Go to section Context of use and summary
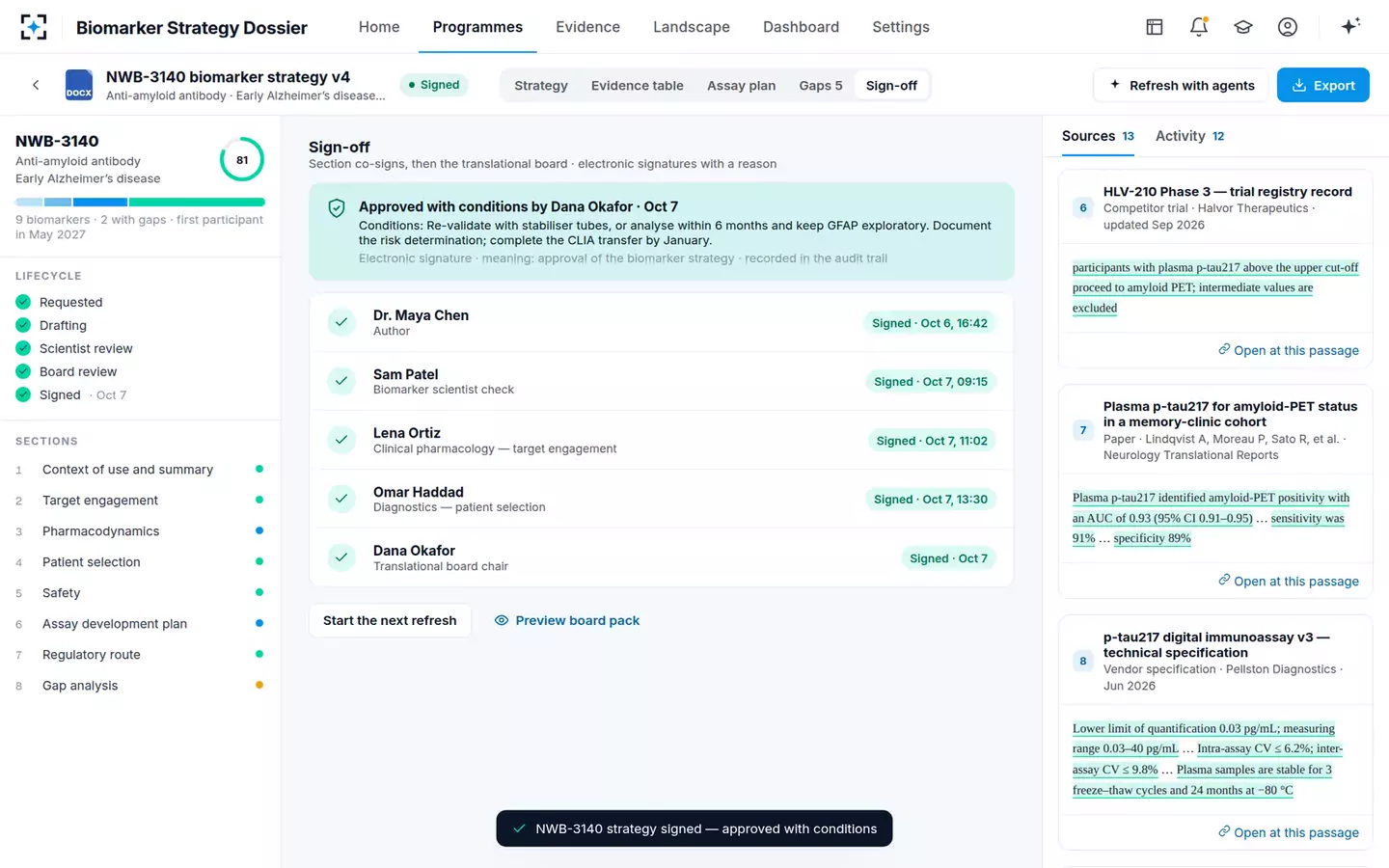 pos(140,470)
